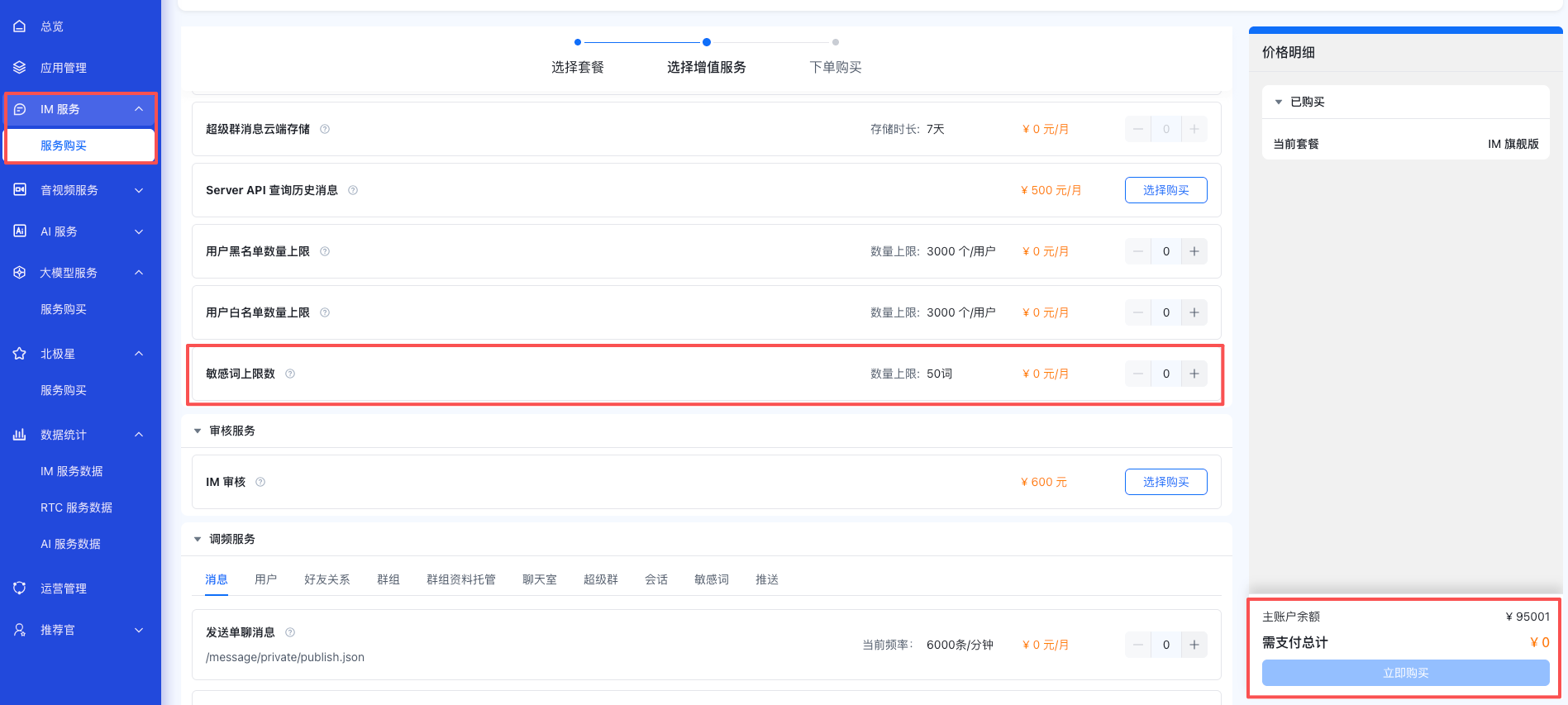1568x705 pixels.
Task: Switch to the 超级群 tab
Action: [601, 579]
